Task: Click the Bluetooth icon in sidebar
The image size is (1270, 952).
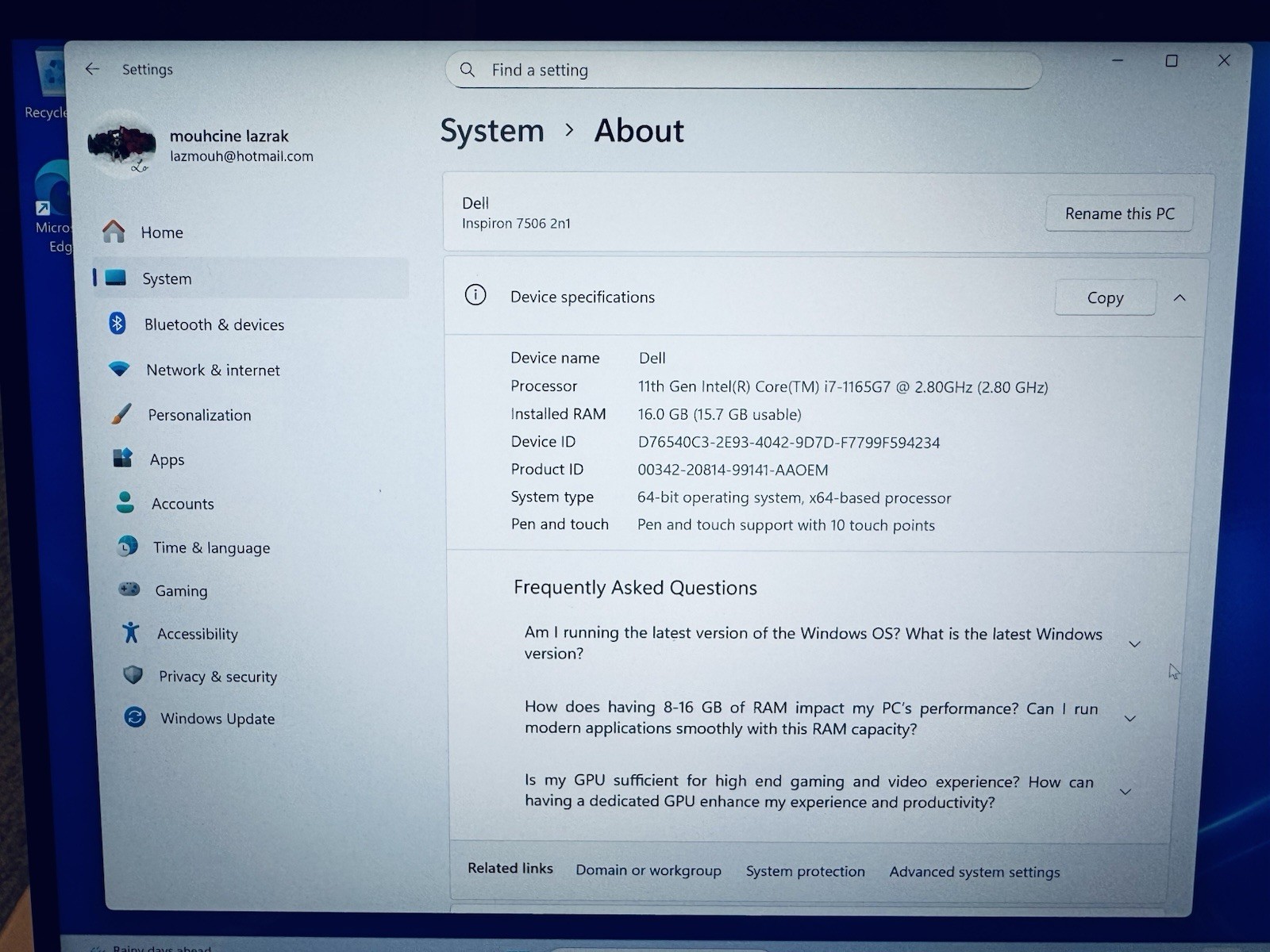Action: [117, 323]
